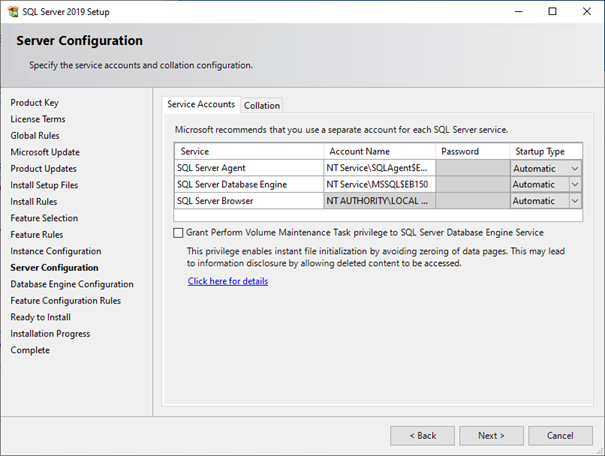Click the NT AUTHORITY\LOCAL account cell

(379, 201)
